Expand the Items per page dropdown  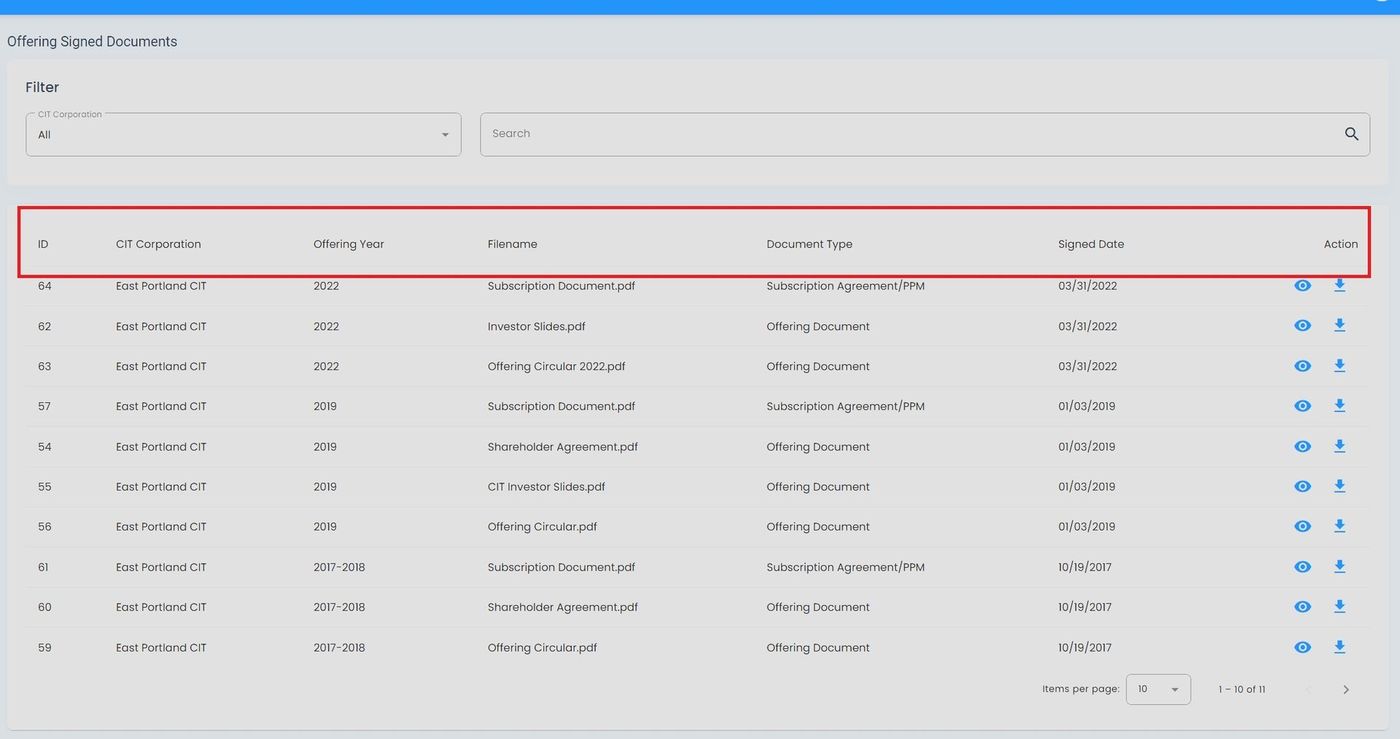1158,689
